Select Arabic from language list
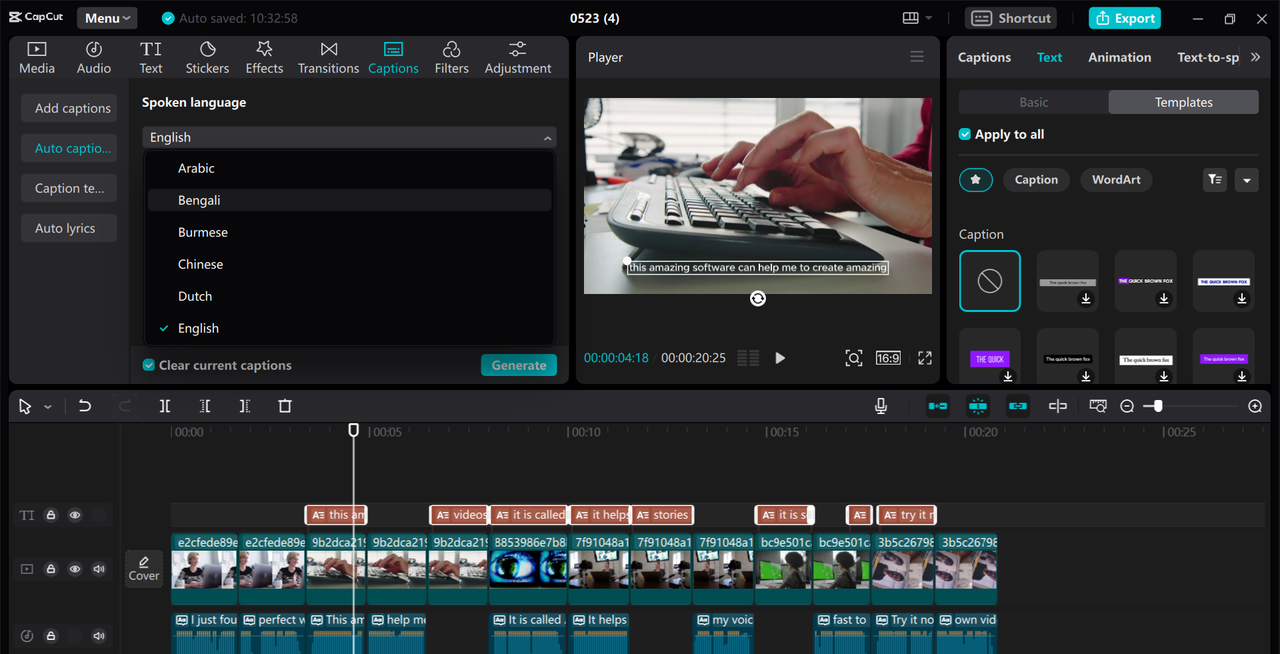The height and width of the screenshot is (654, 1280). pyautogui.click(x=349, y=168)
